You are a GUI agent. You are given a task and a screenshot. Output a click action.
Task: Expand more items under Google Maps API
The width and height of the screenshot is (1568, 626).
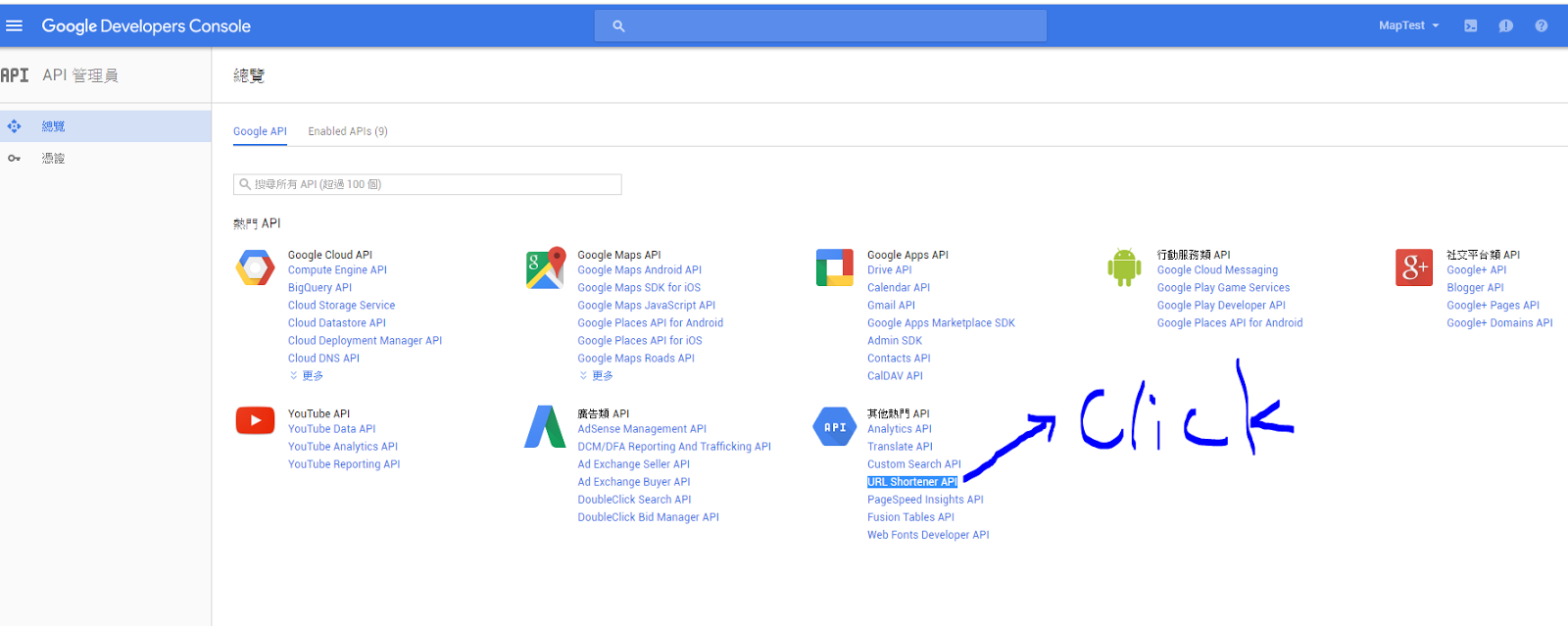(x=596, y=376)
